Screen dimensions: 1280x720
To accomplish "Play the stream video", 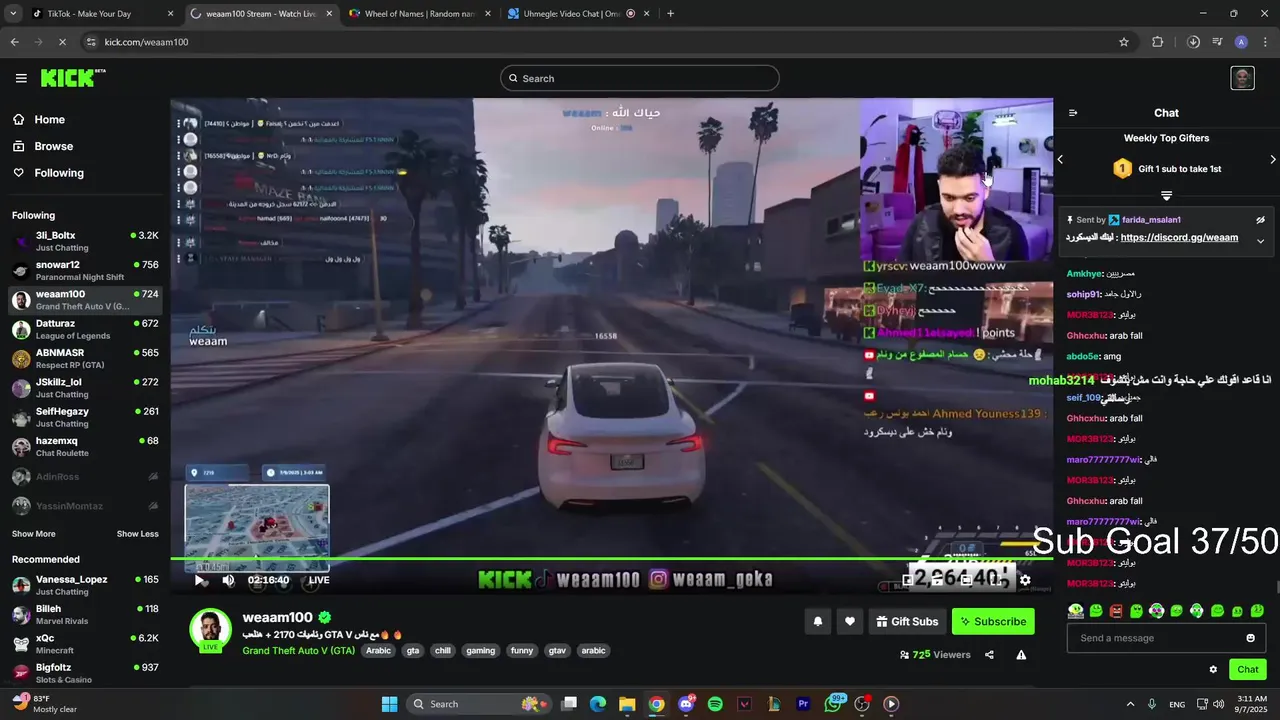I will pos(200,580).
